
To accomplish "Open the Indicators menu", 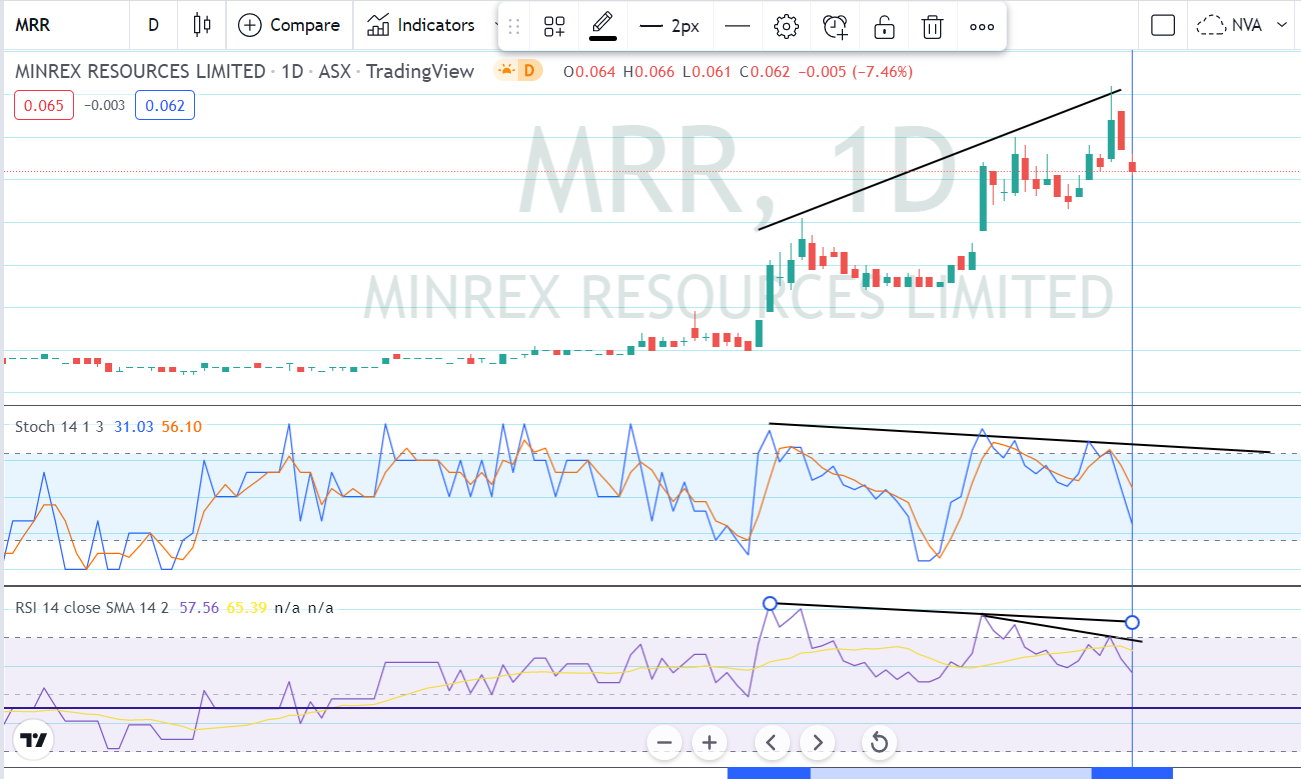I will point(420,25).
